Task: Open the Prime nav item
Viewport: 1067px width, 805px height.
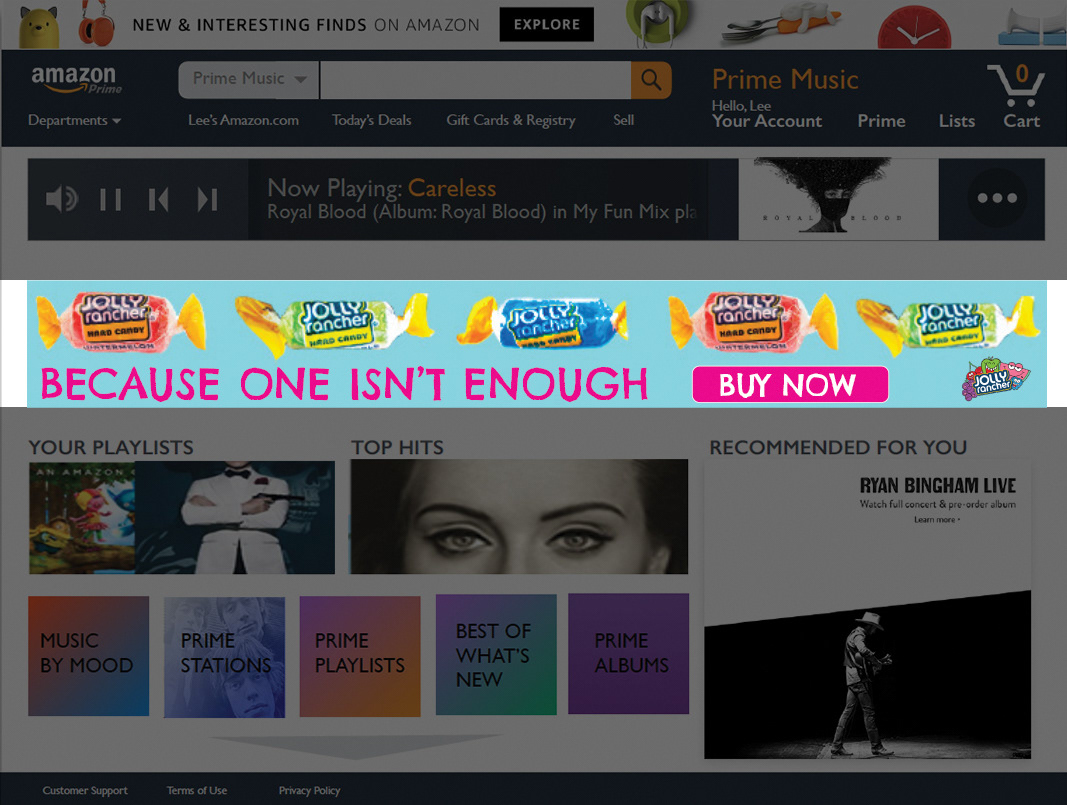Action: [x=881, y=121]
